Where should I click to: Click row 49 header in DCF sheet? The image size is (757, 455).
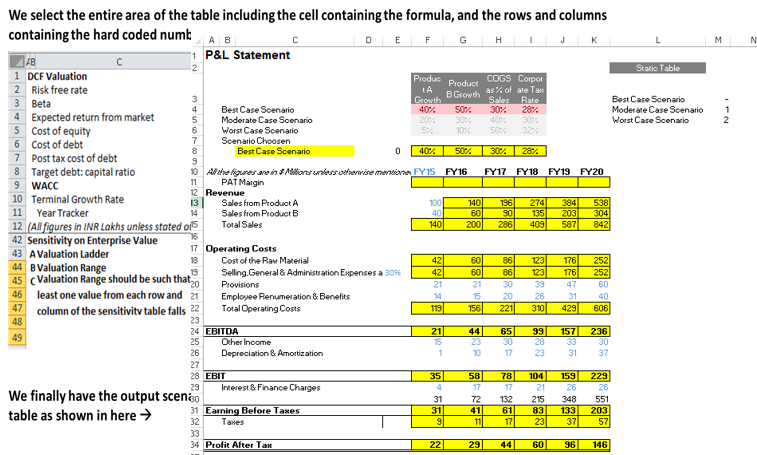pos(17,338)
